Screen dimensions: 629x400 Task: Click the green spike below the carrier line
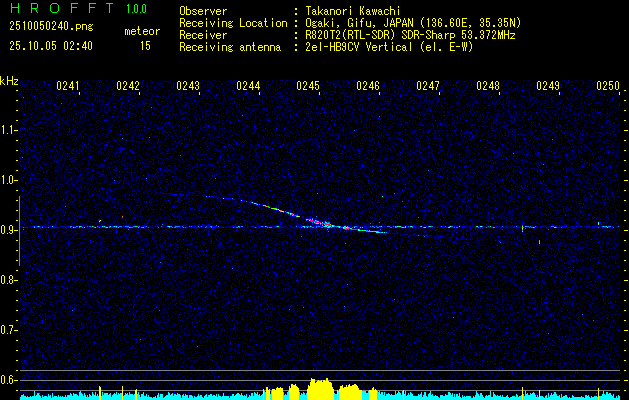point(540,242)
